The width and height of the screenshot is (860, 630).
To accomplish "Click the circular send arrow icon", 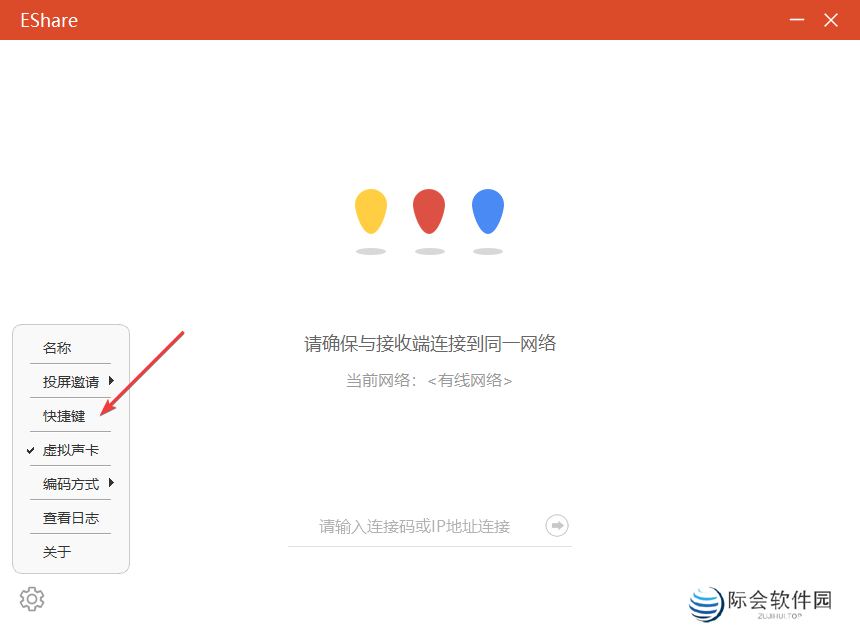I will 556,525.
